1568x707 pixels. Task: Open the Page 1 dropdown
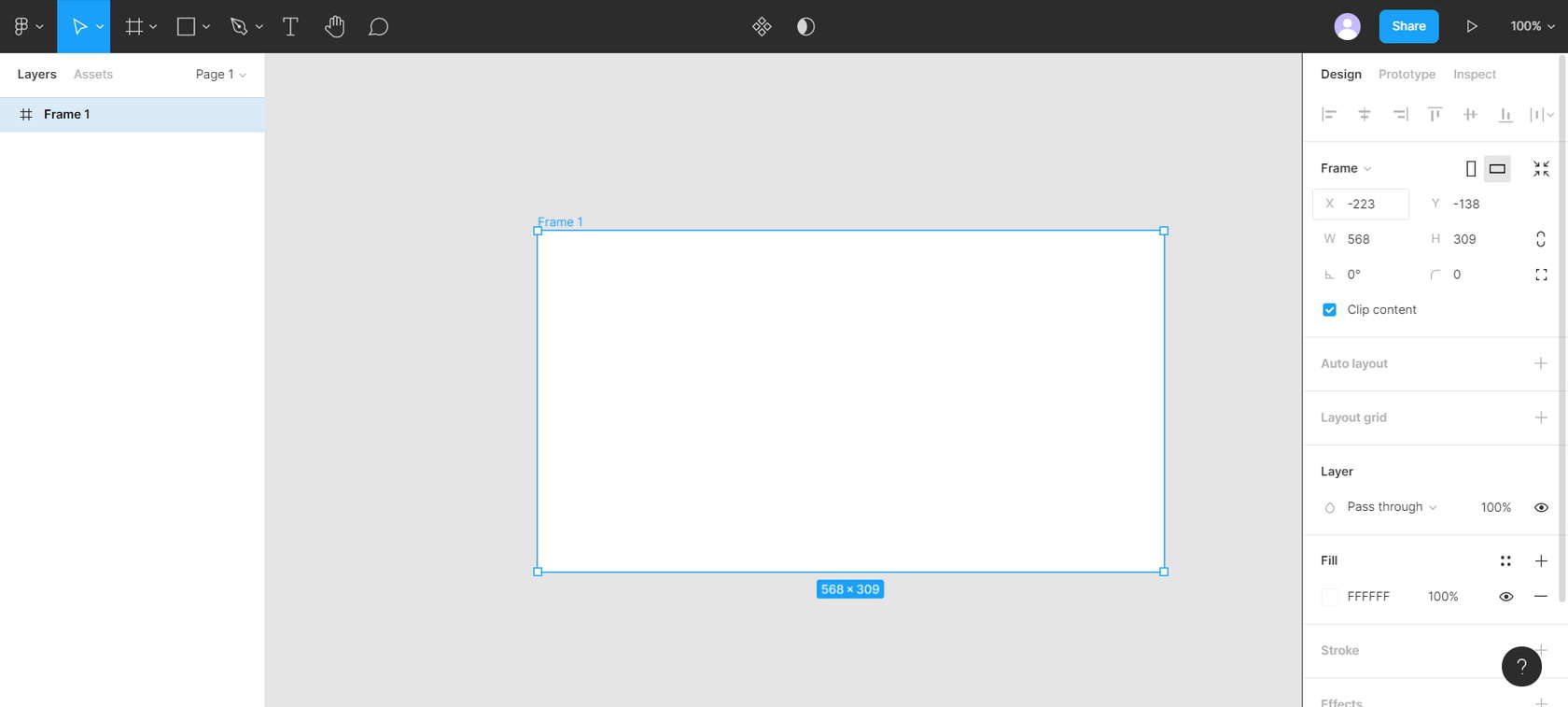point(221,75)
